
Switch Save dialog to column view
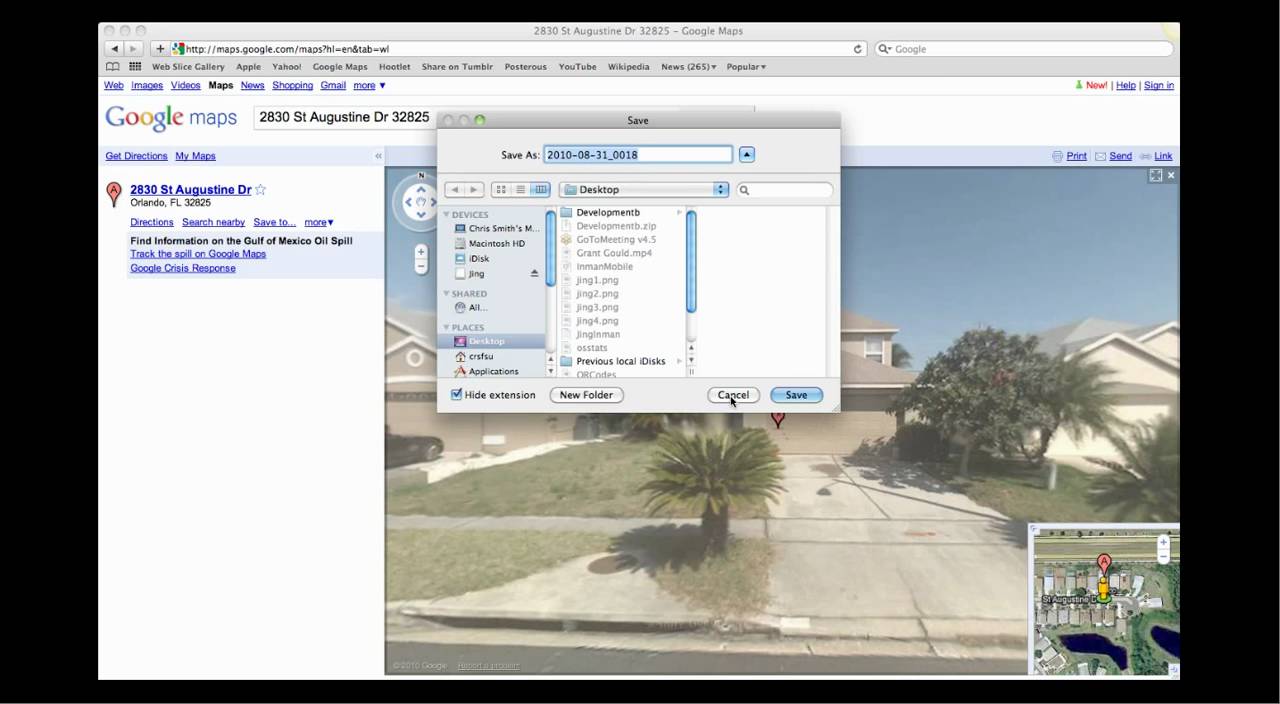pyautogui.click(x=540, y=189)
